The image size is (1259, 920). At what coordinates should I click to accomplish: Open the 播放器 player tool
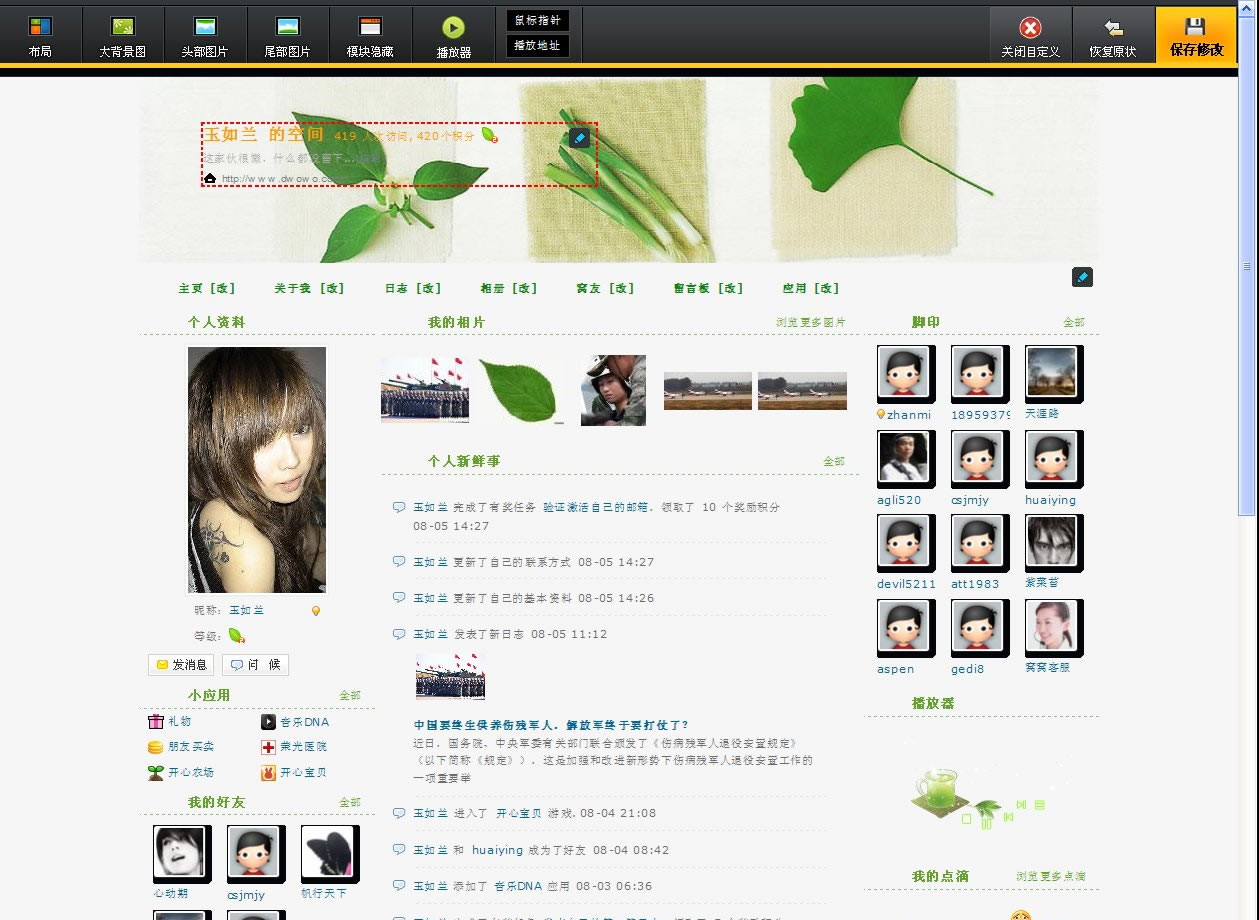click(453, 34)
